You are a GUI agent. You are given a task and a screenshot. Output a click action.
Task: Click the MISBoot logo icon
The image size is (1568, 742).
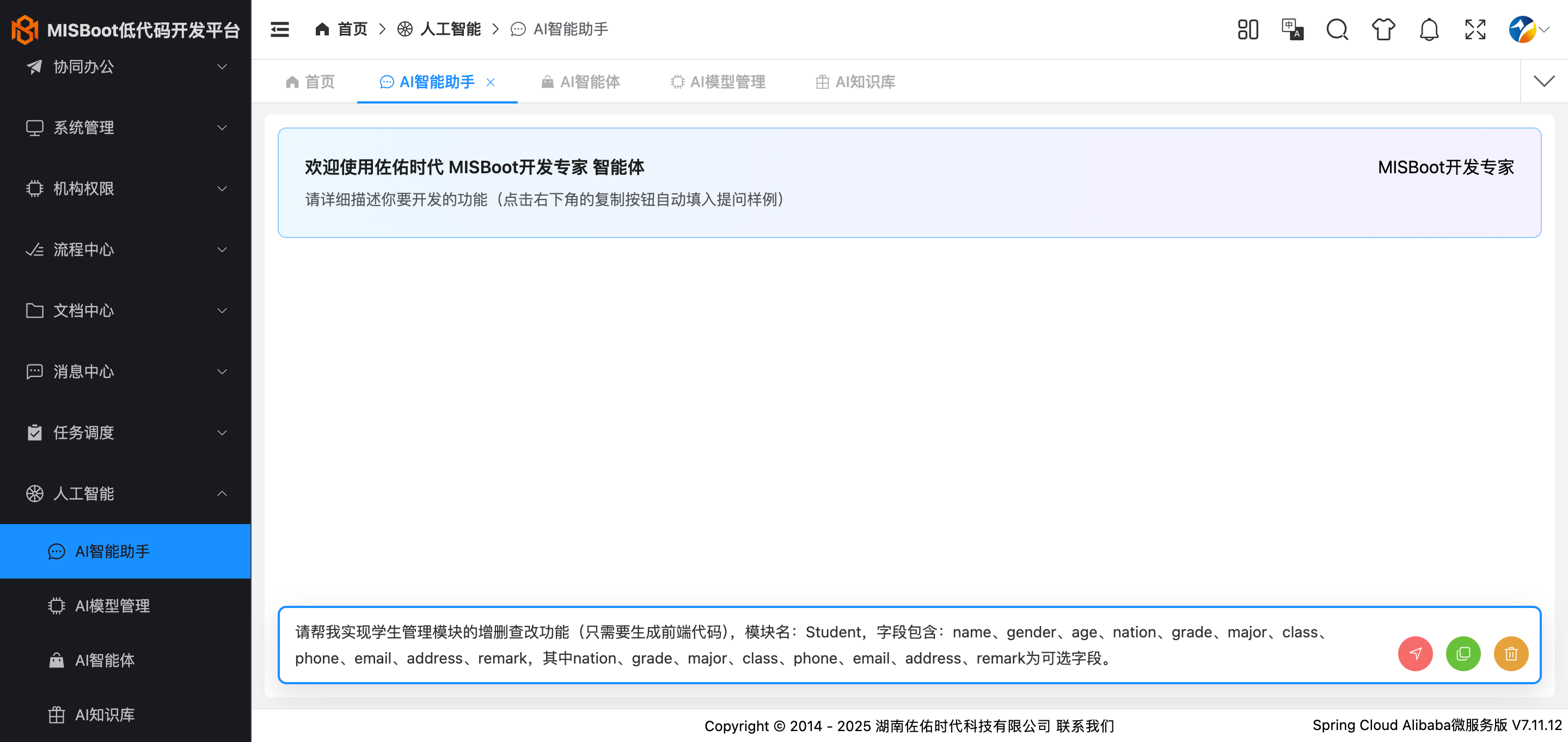pyautogui.click(x=25, y=29)
